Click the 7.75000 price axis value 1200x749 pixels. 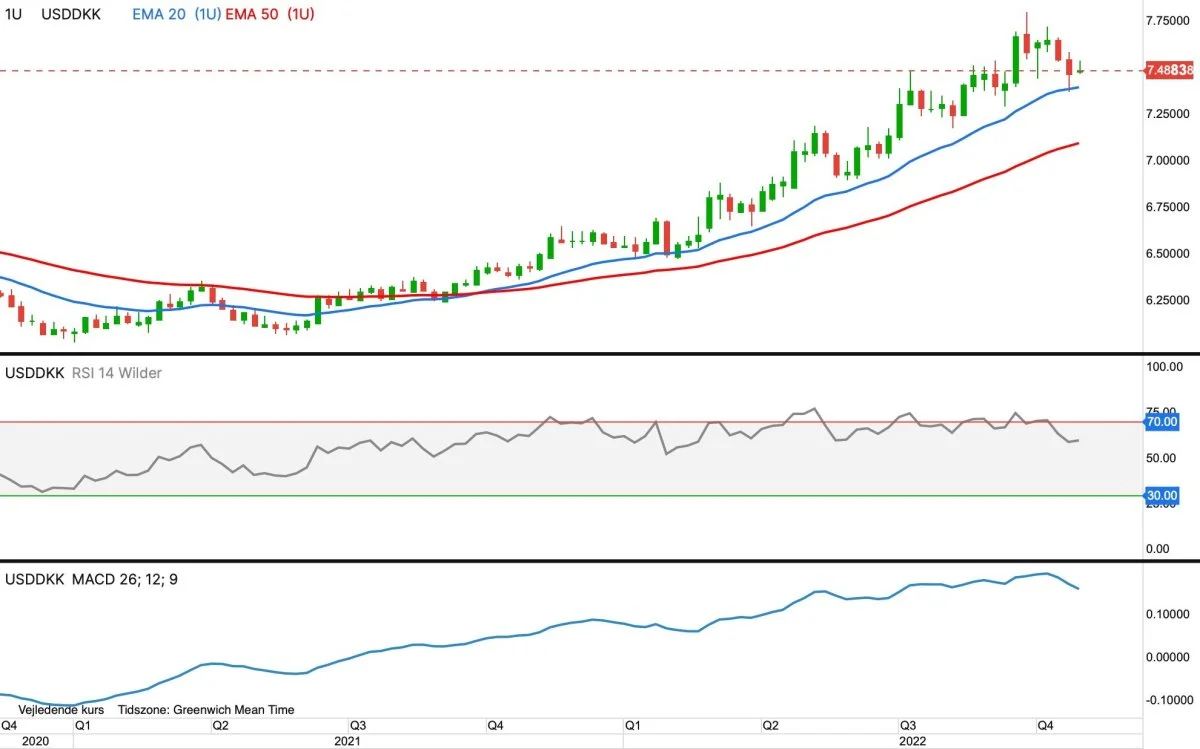(1170, 21)
